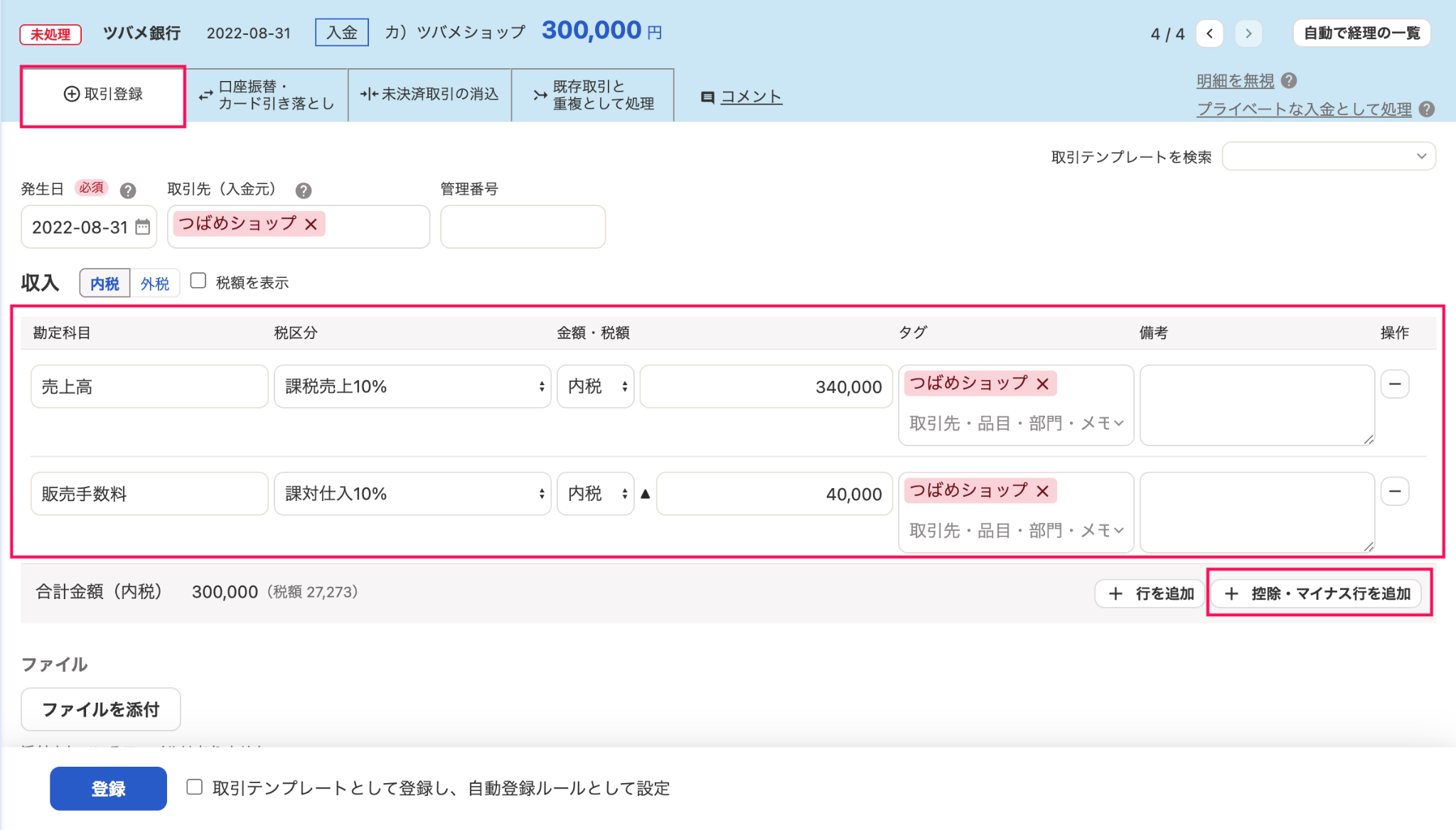Show help for 取引先(入金元) question mark
The height and width of the screenshot is (830, 1456).
pos(304,190)
